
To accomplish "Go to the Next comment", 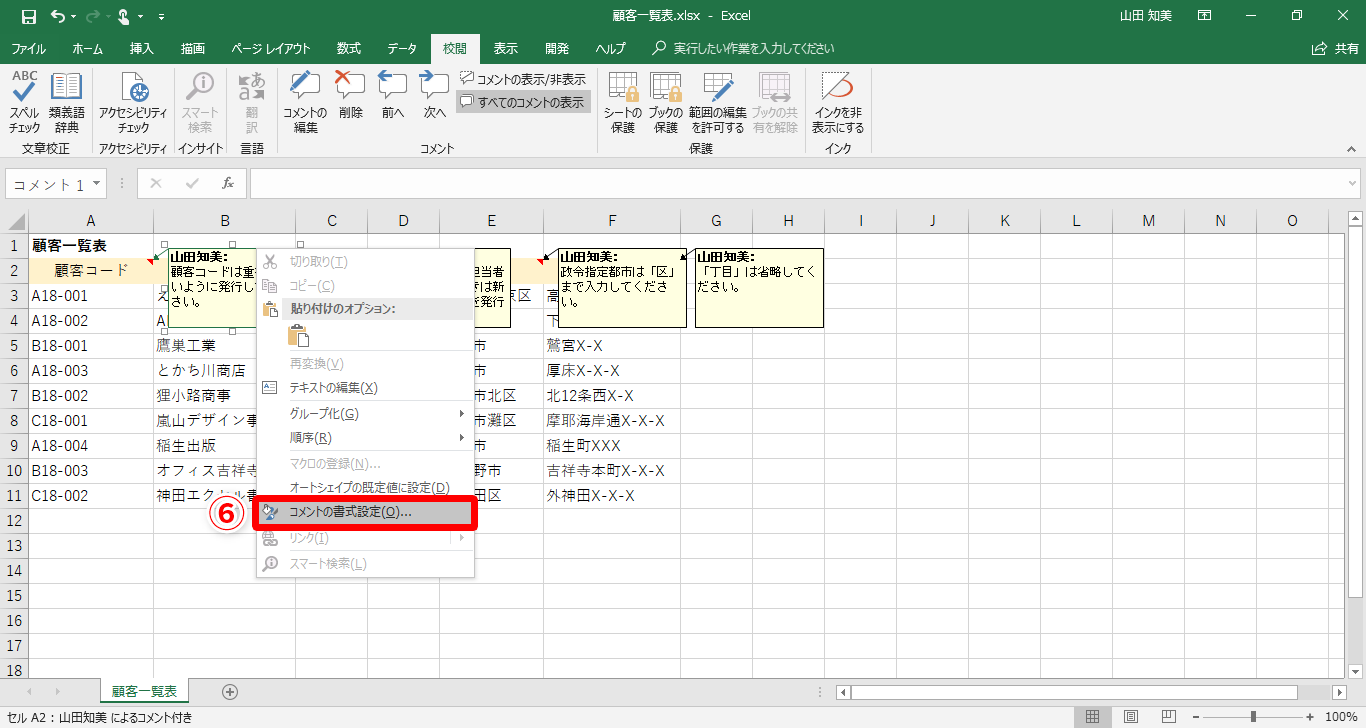I will click(434, 96).
